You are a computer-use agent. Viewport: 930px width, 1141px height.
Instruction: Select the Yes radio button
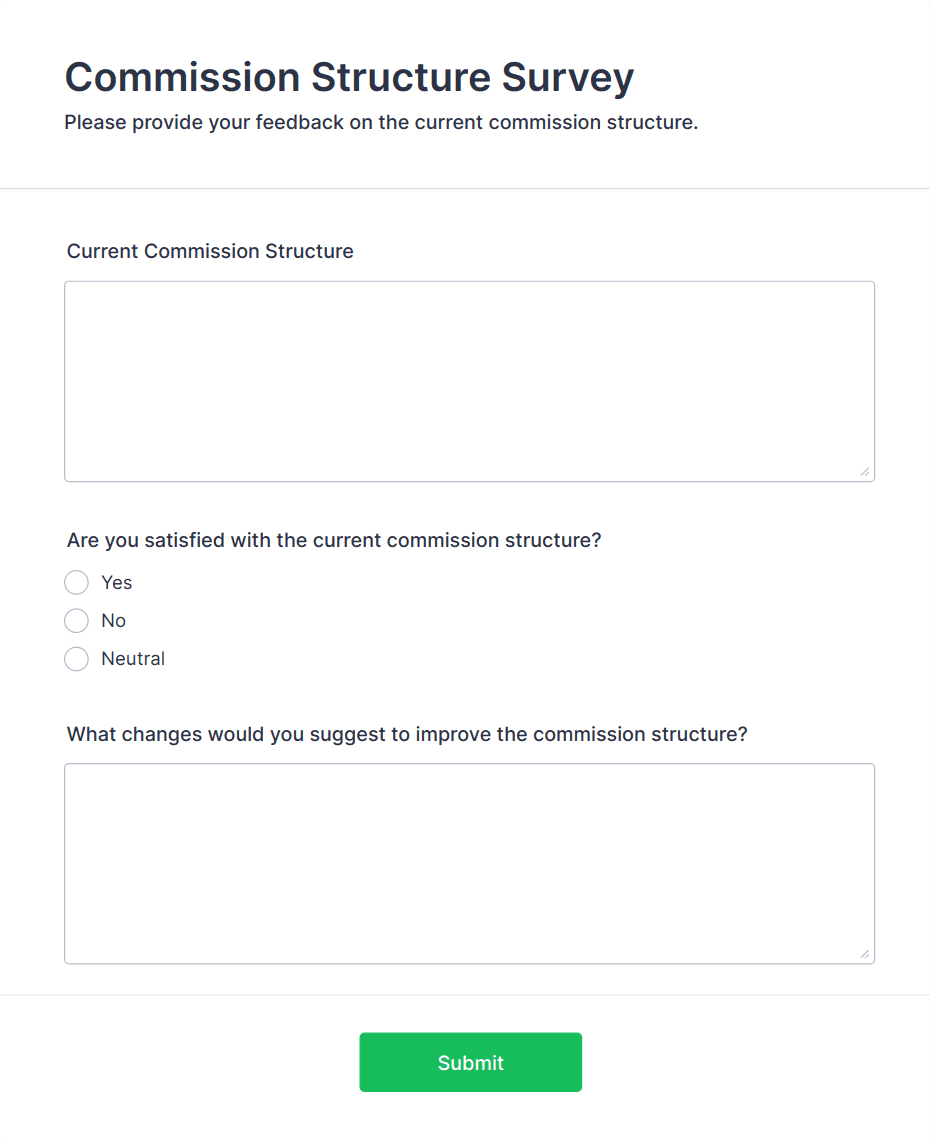tap(76, 582)
